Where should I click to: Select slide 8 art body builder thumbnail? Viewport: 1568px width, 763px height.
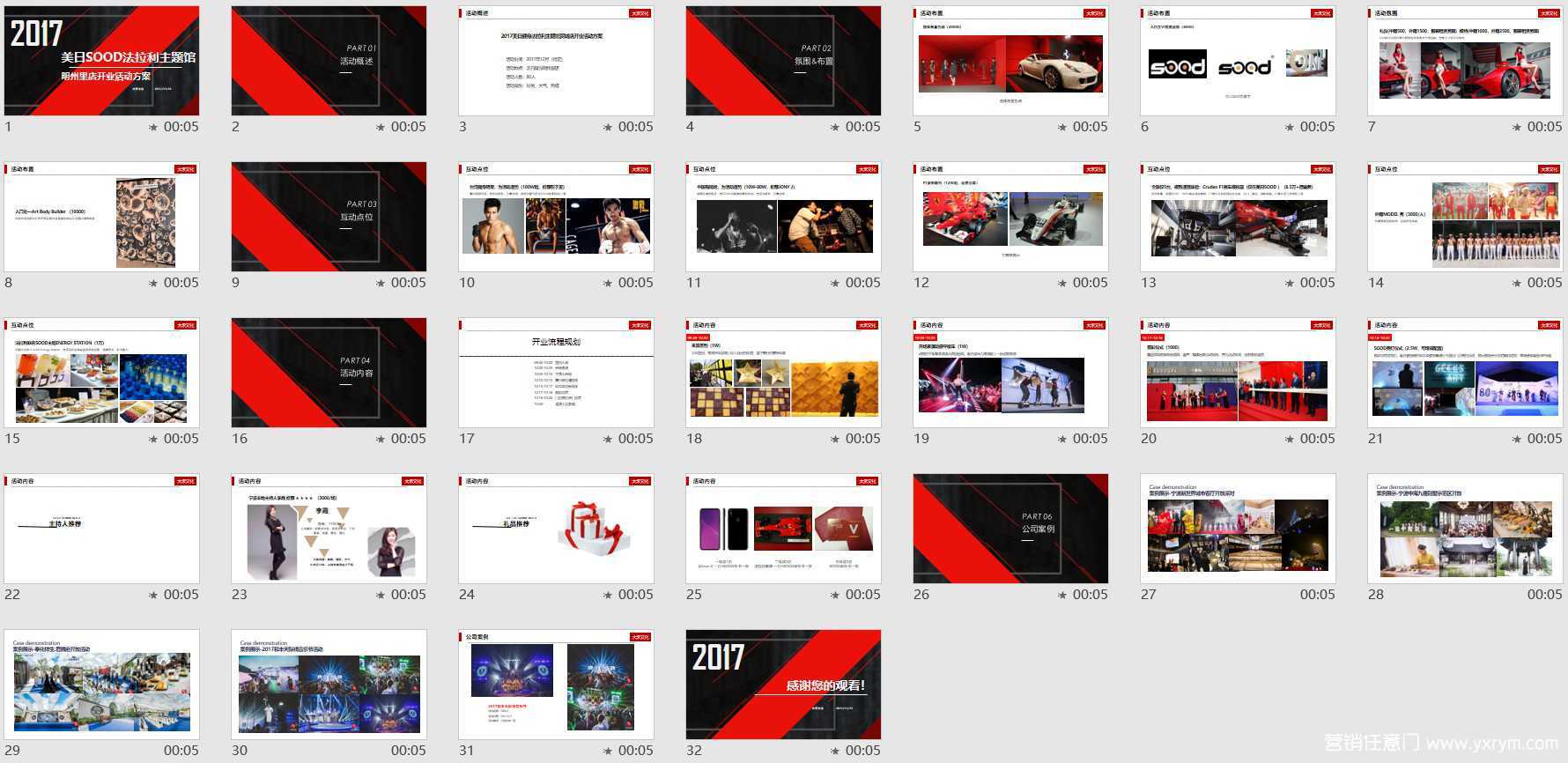(102, 217)
